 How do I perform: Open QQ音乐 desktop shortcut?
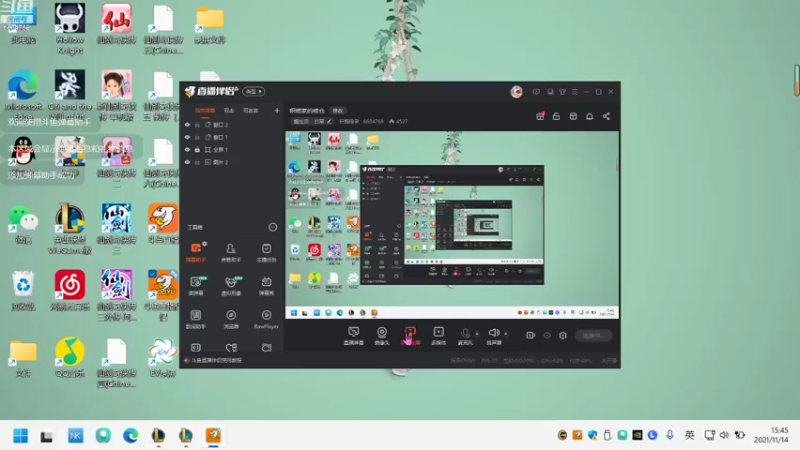pos(70,357)
